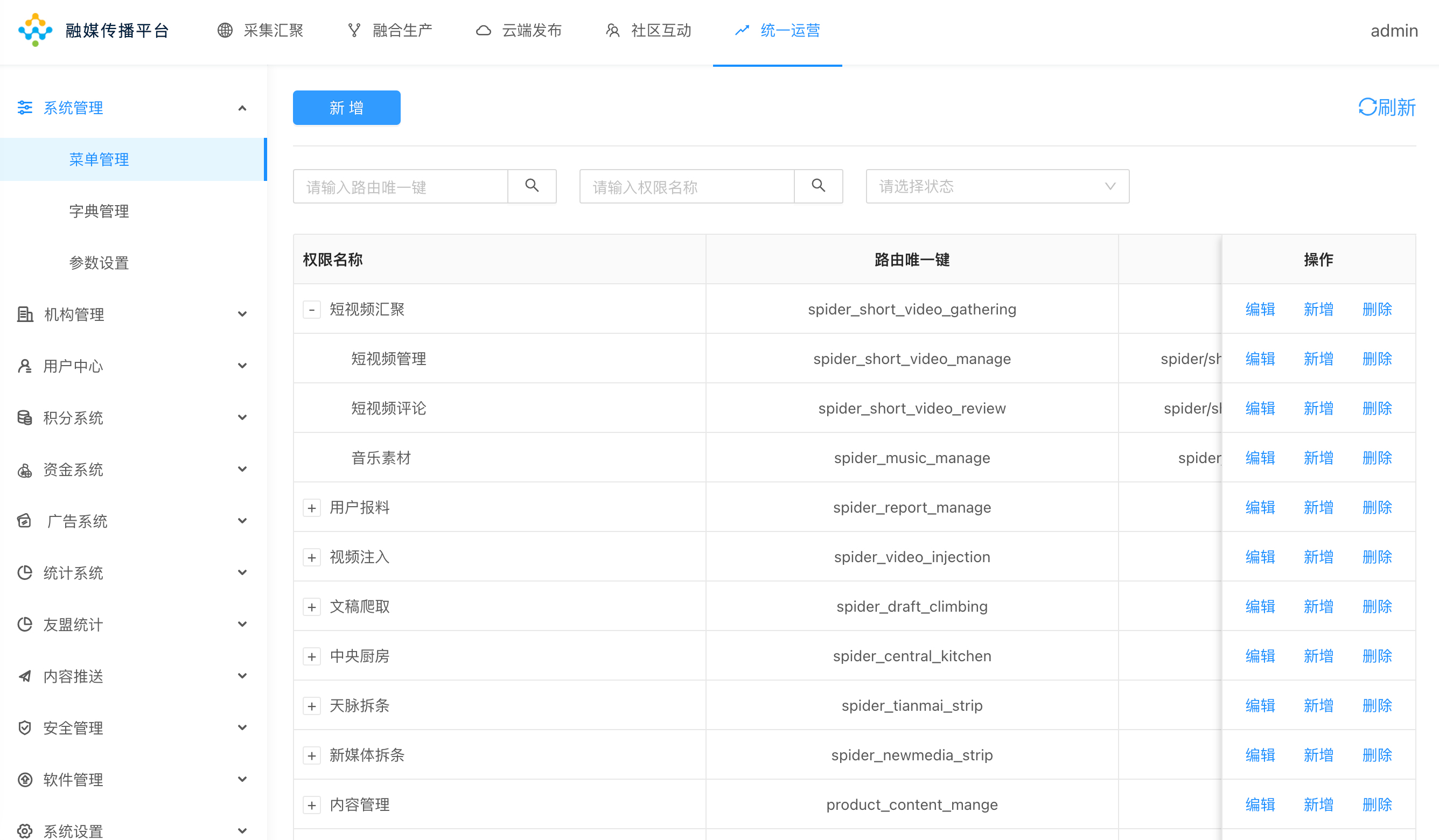Click the gear icon beside 系统设置
This screenshot has width=1439, height=840.
point(25,831)
